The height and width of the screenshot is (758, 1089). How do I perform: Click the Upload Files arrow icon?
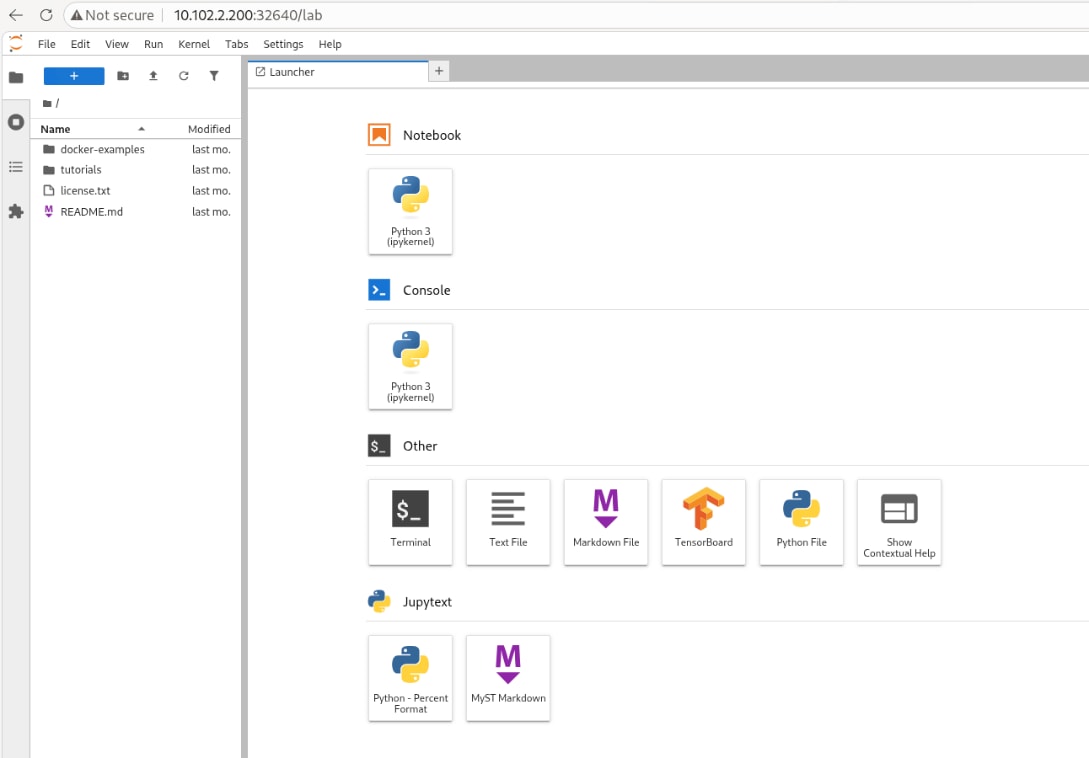point(153,76)
